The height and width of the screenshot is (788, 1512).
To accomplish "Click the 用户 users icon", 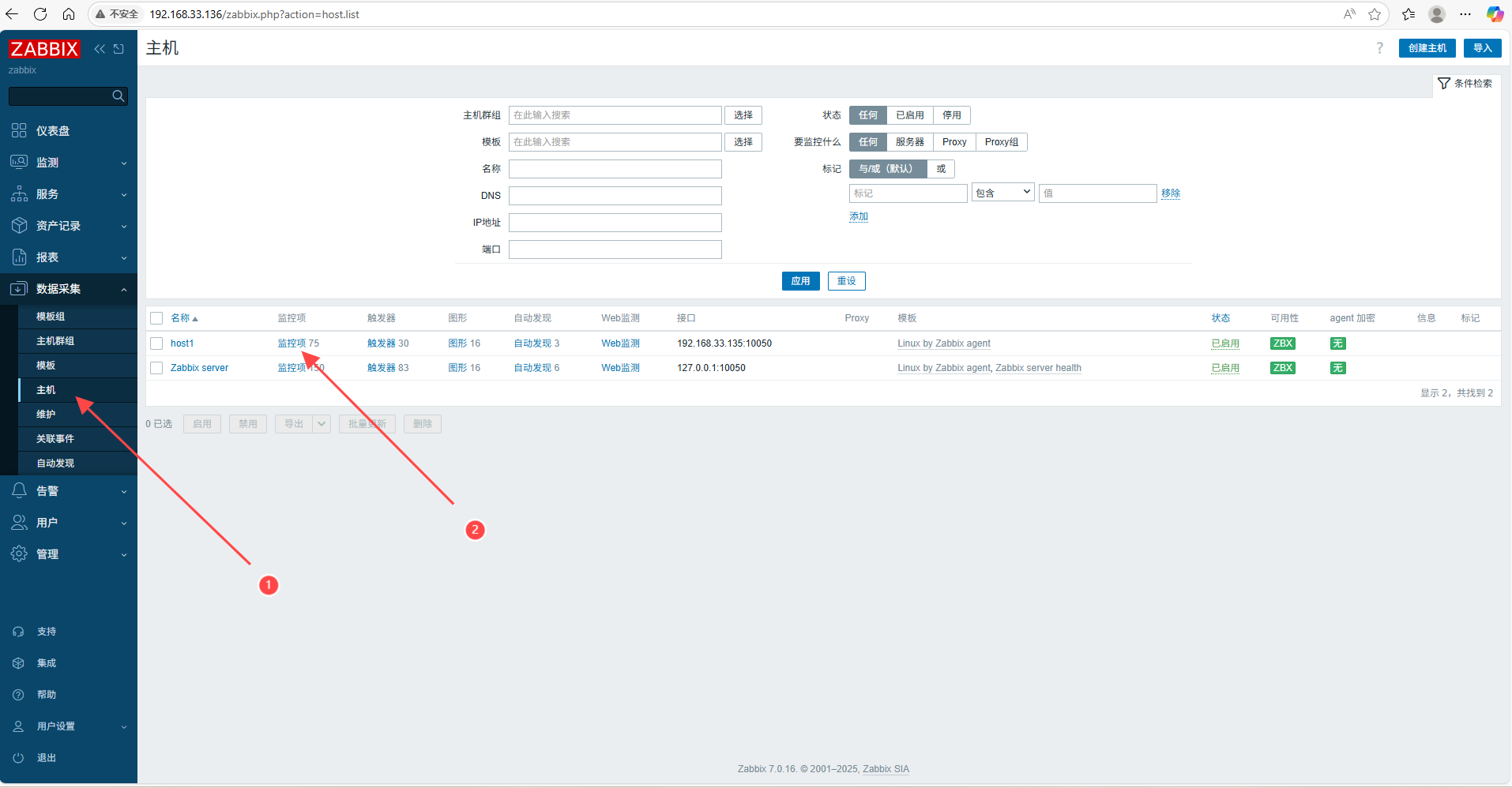I will pyautogui.click(x=19, y=522).
